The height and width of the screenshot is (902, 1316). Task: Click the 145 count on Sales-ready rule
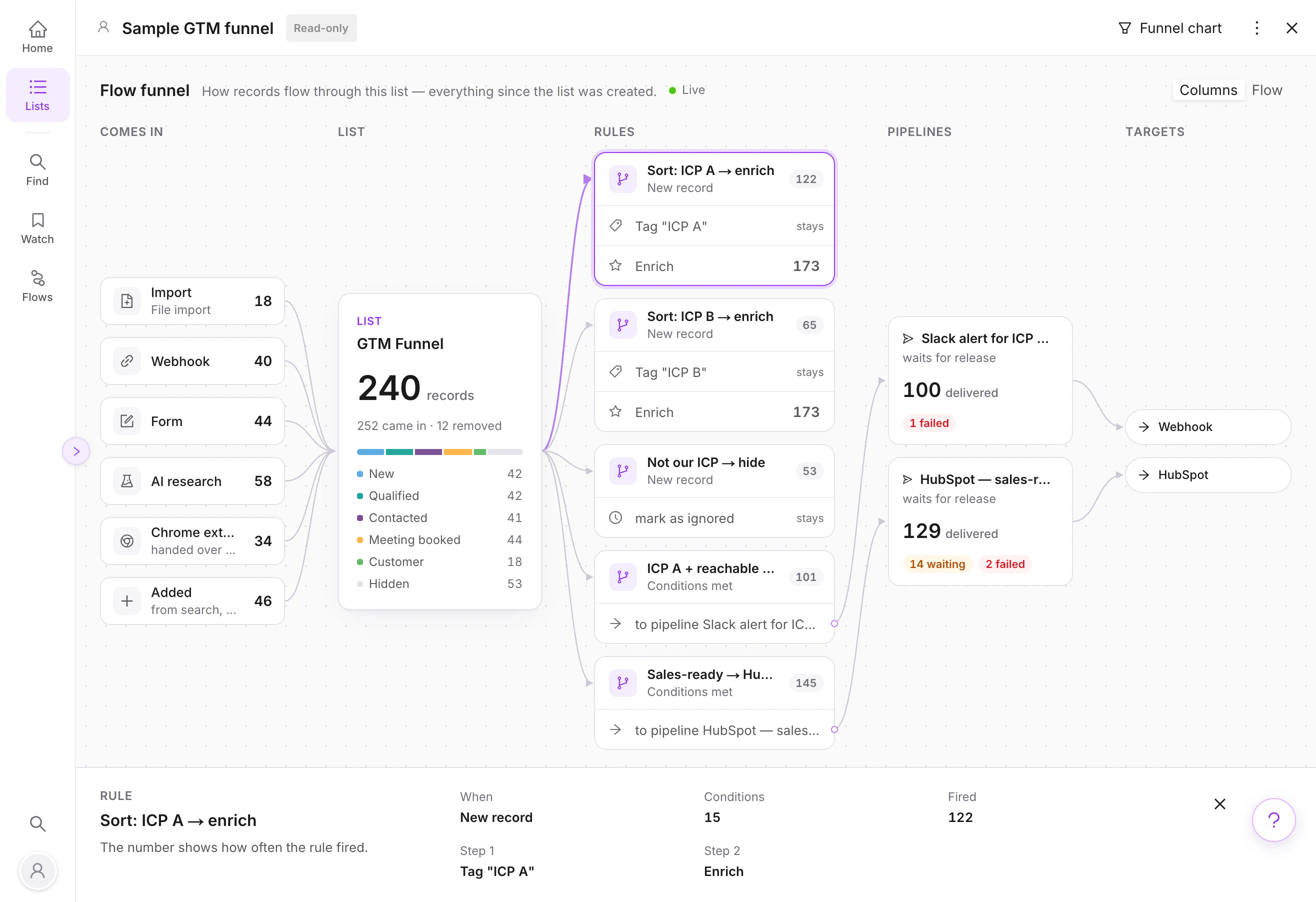806,683
